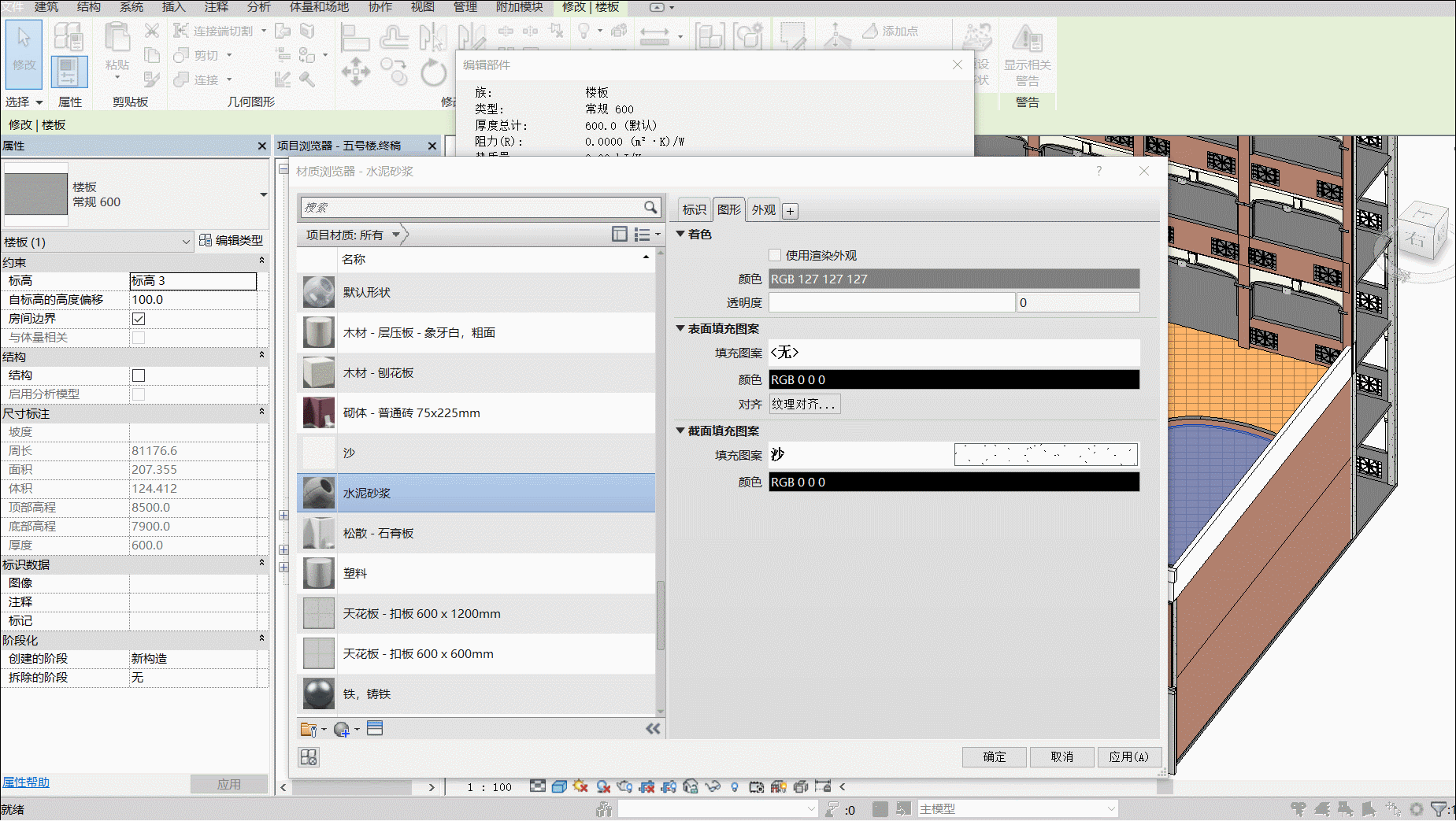
Task: Open the Select panel dropdown in the ribbon
Action: [23, 102]
